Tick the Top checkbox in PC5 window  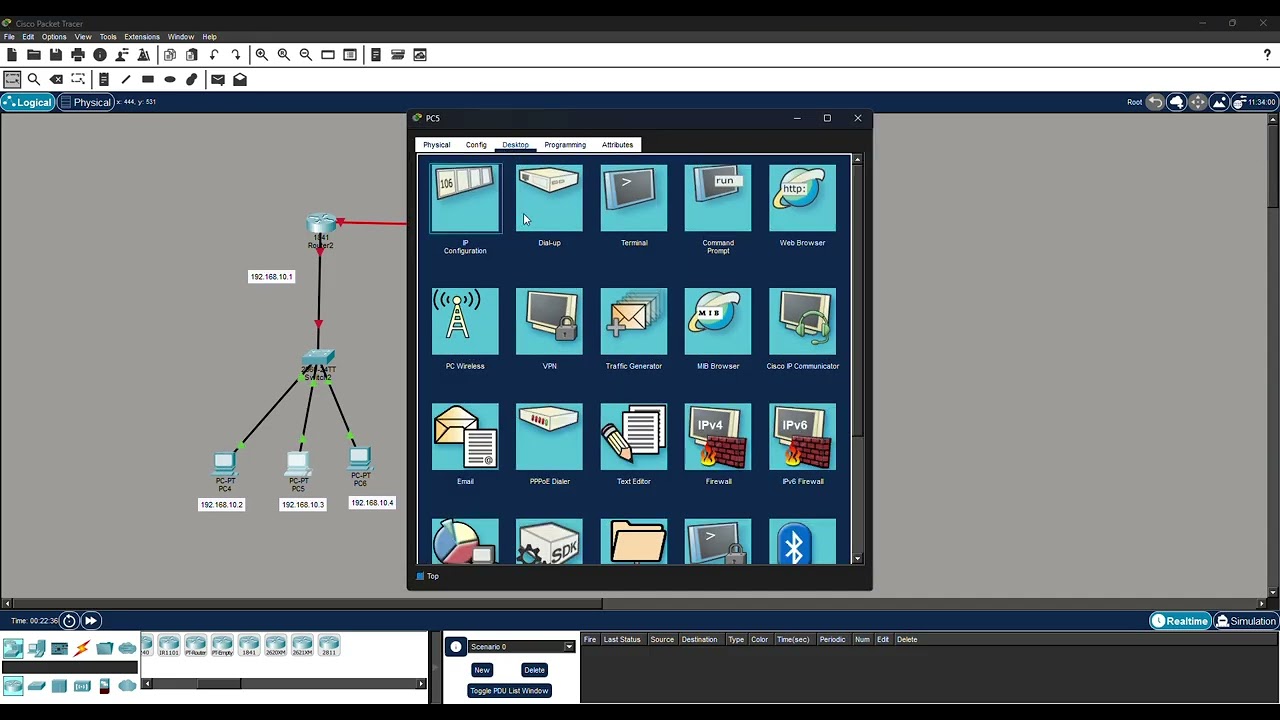(421, 576)
